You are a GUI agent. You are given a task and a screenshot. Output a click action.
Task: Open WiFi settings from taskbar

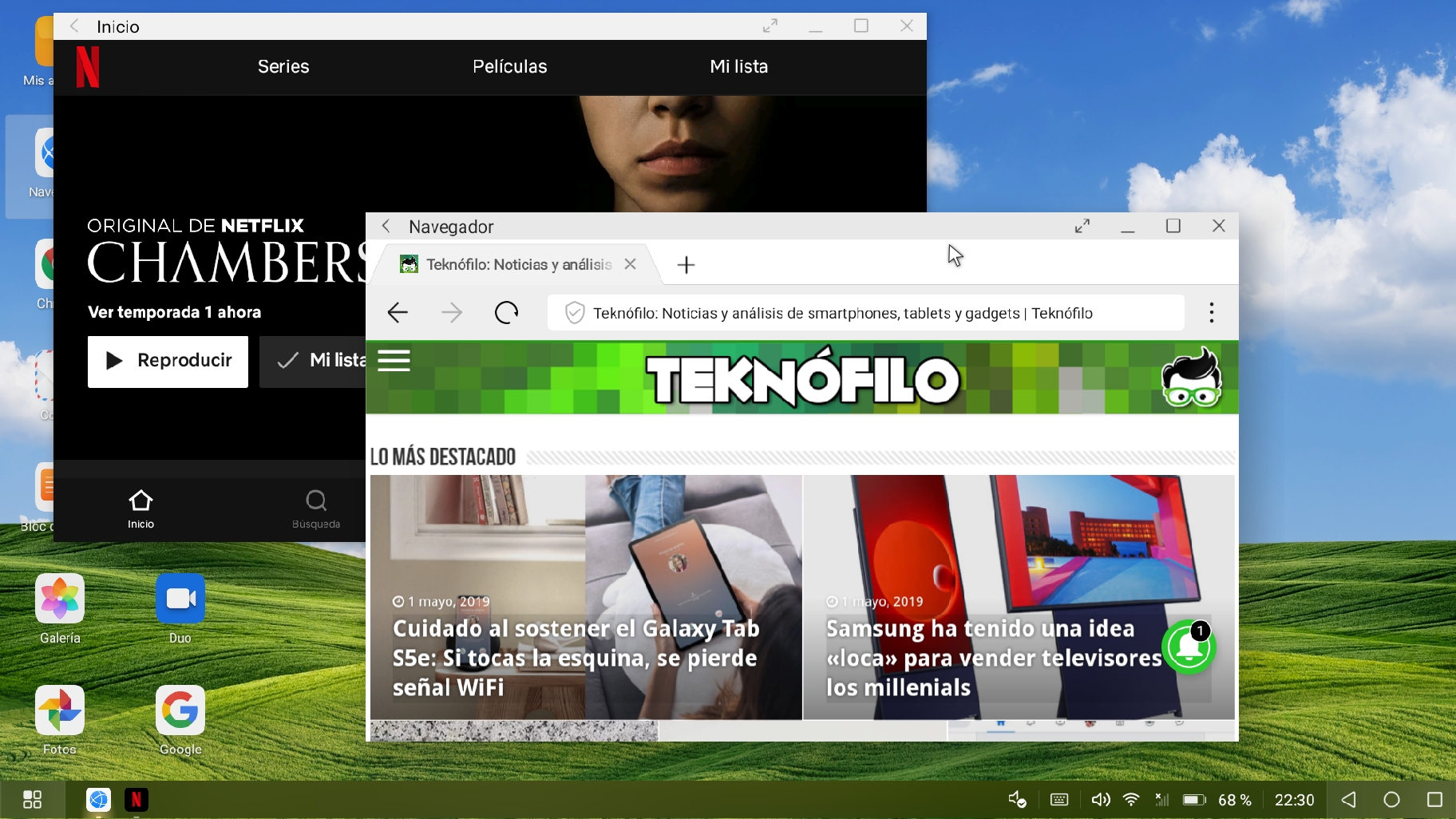(1131, 800)
